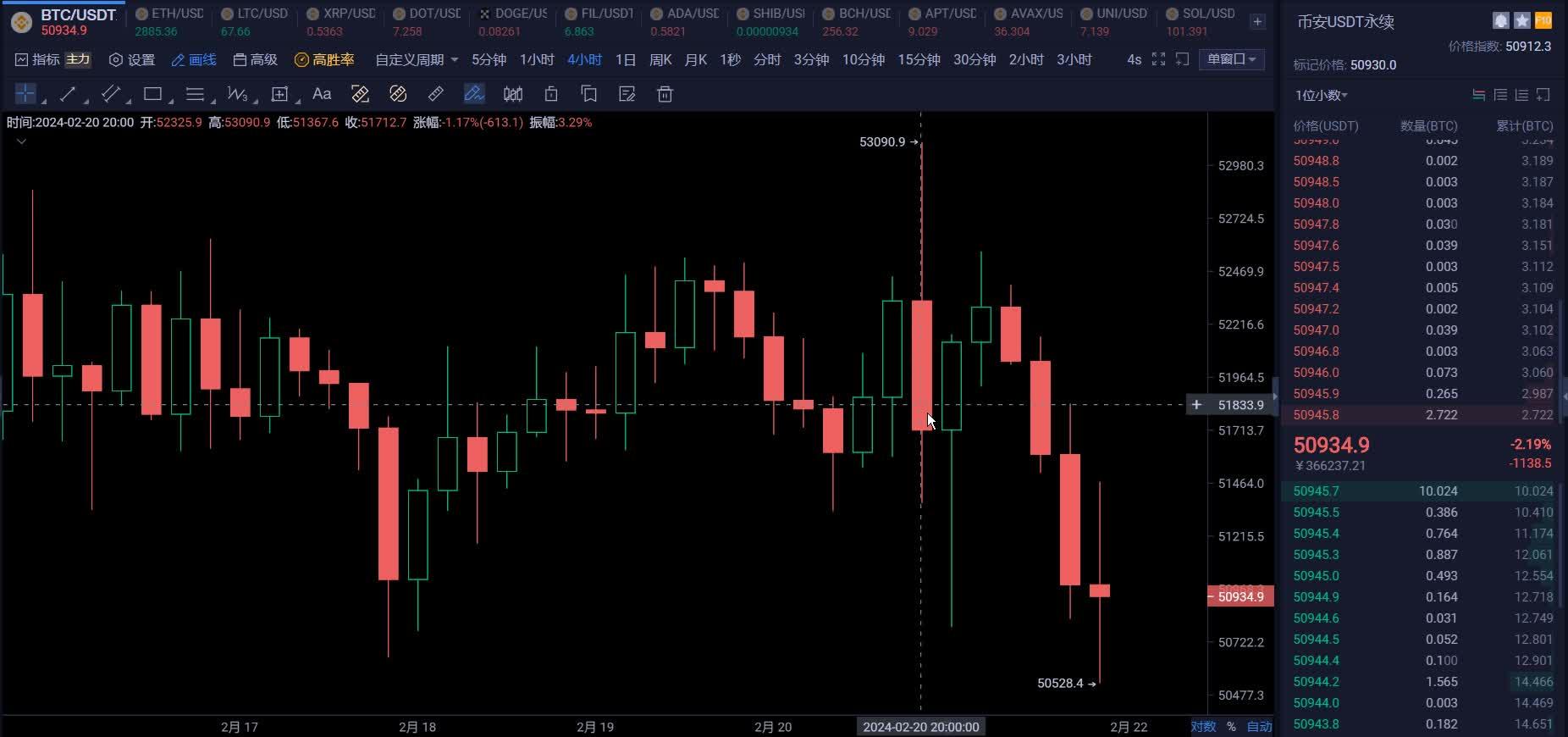This screenshot has width=1568, height=737.
Task: Select the Elliott wave W3 tool
Action: point(237,93)
